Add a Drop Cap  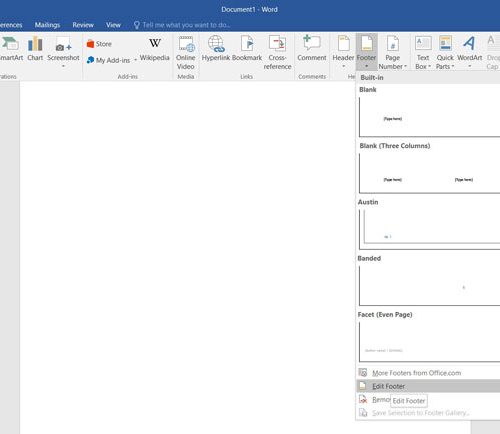click(493, 53)
